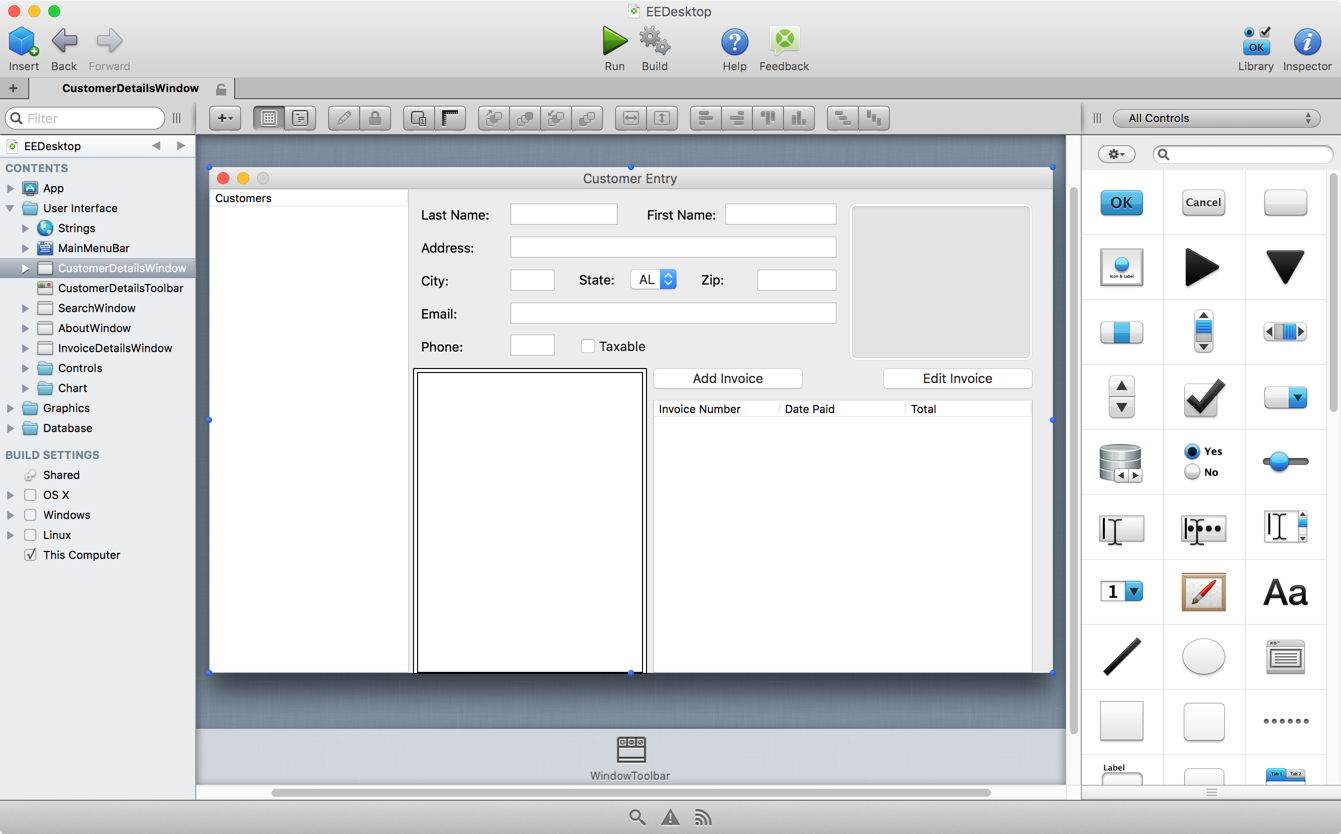Open the State popup menu
This screenshot has width=1341, height=834.
pyautogui.click(x=654, y=280)
